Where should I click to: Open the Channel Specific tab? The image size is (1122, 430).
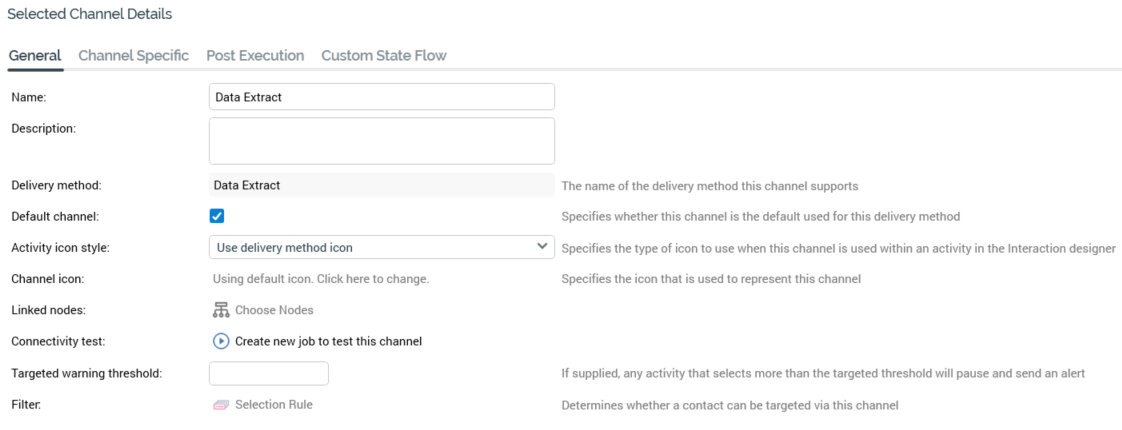tap(133, 56)
